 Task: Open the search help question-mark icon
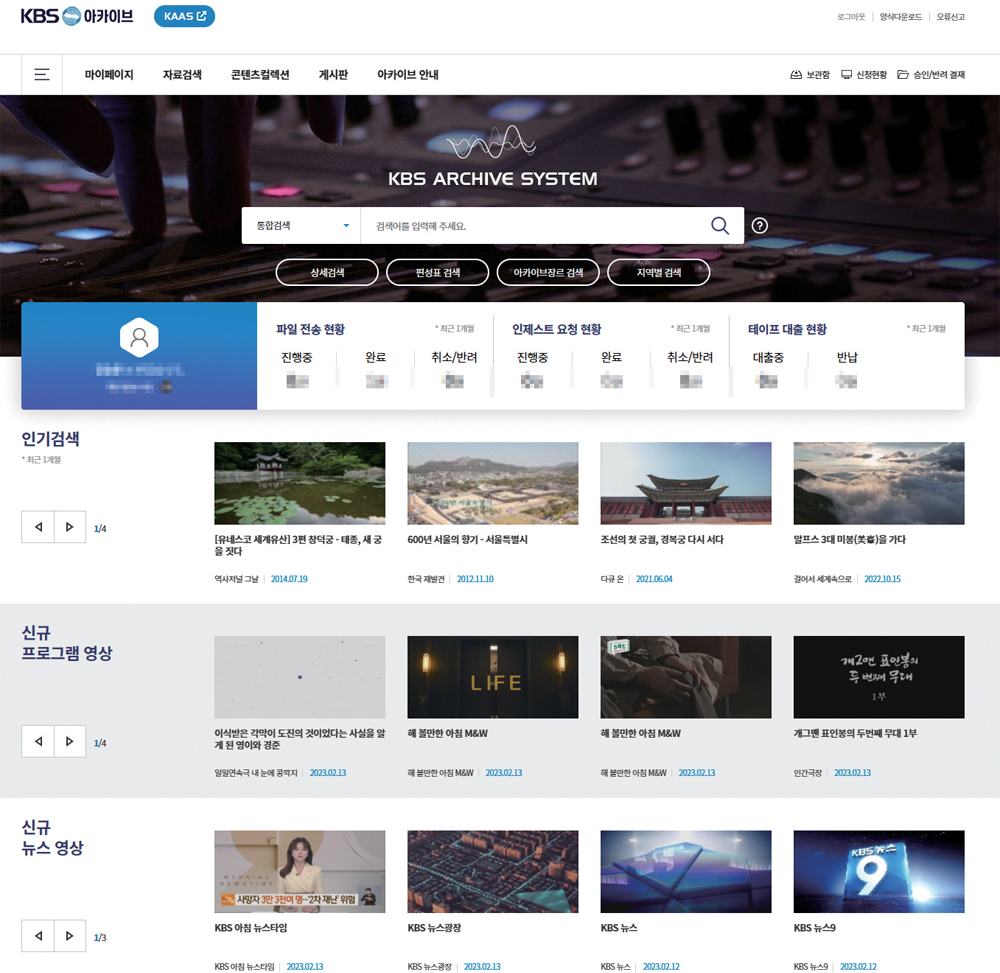[759, 225]
